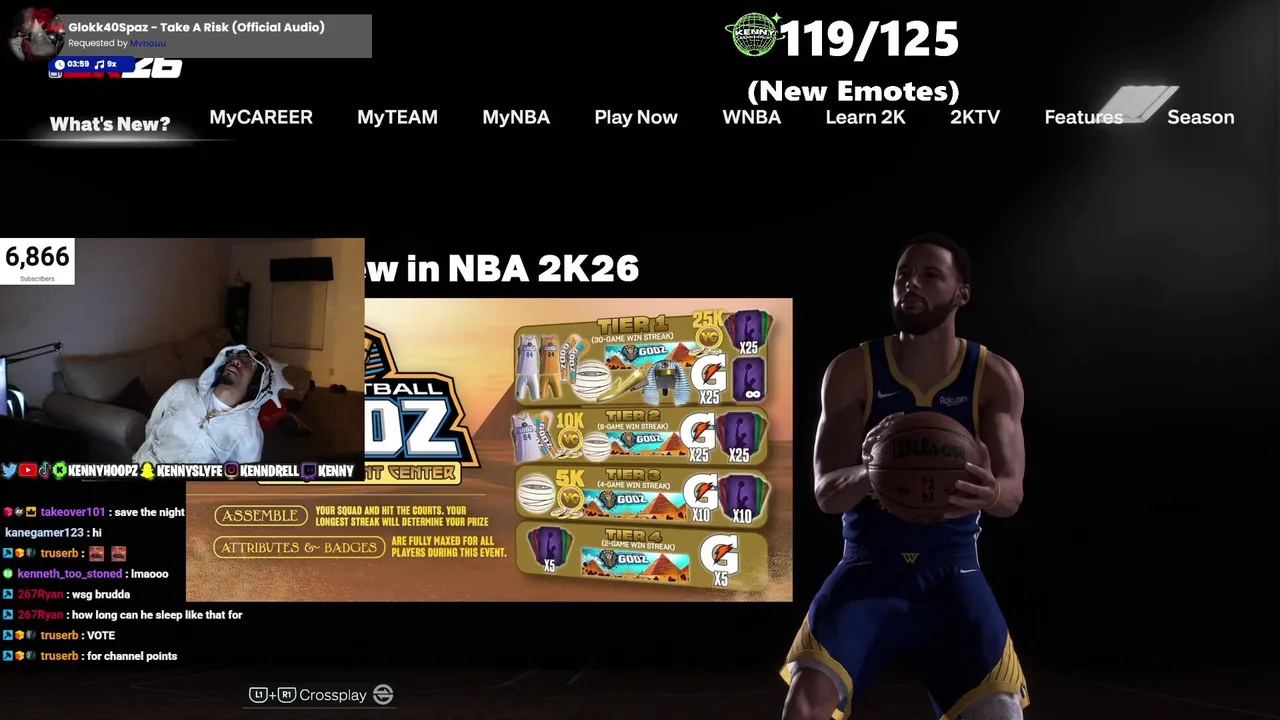1280x720 pixels.
Task: Click truserb's 'for channel points' message
Action: point(132,656)
